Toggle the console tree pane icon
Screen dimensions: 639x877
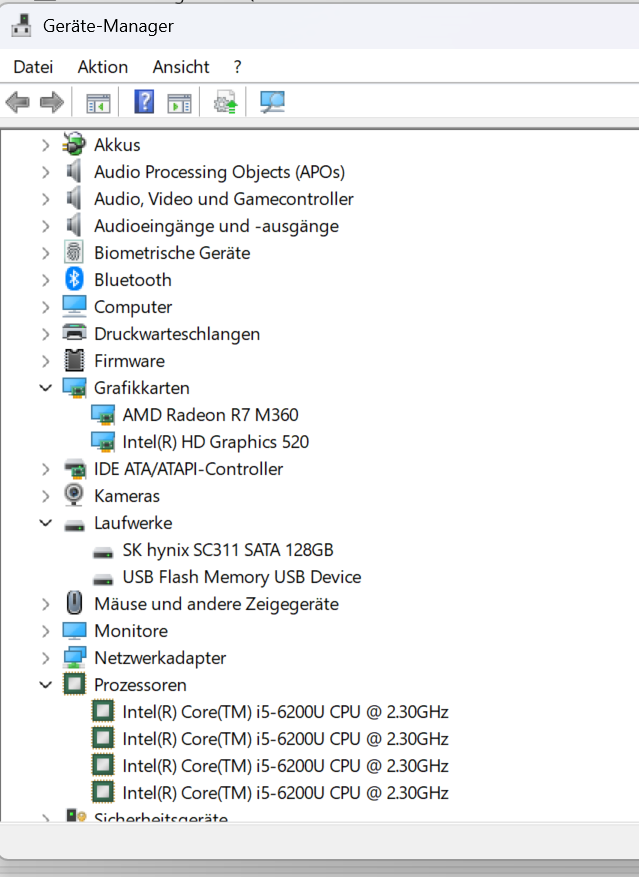(x=98, y=103)
